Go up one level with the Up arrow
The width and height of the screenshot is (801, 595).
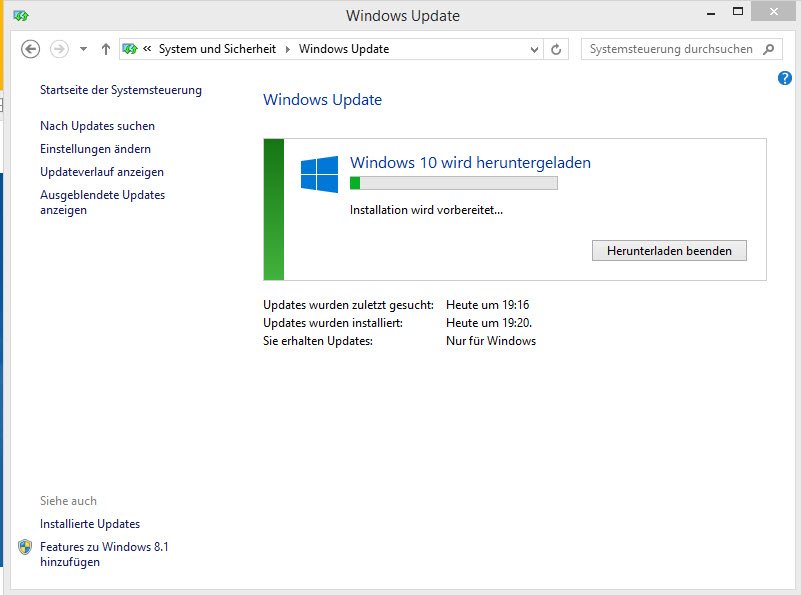pyautogui.click(x=106, y=49)
